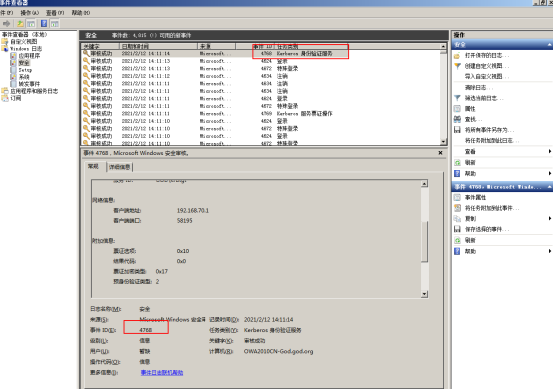Select the event row dated 14:11:12
This screenshot has width=553, height=389.
(x=261, y=76)
